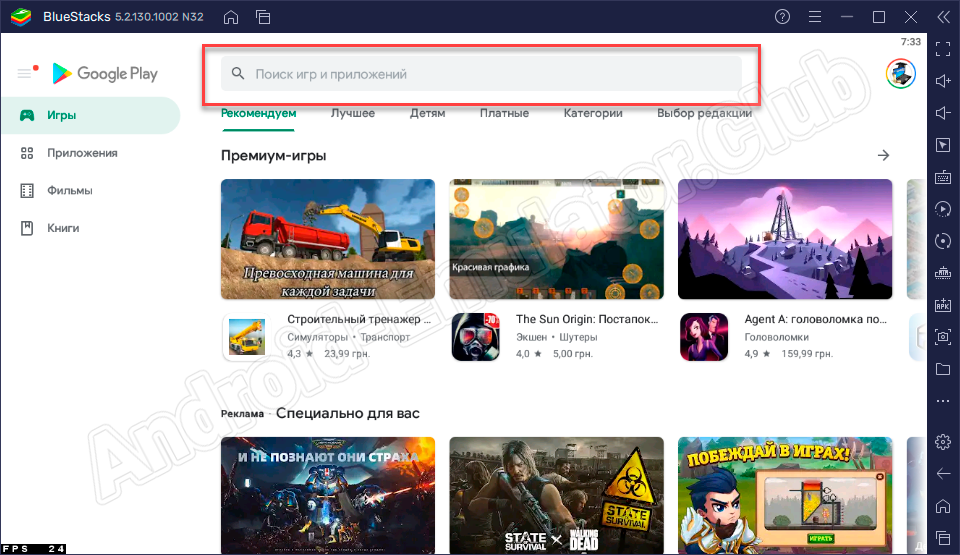The width and height of the screenshot is (960, 555).
Task: Open the Google account profile avatar
Action: 900,73
